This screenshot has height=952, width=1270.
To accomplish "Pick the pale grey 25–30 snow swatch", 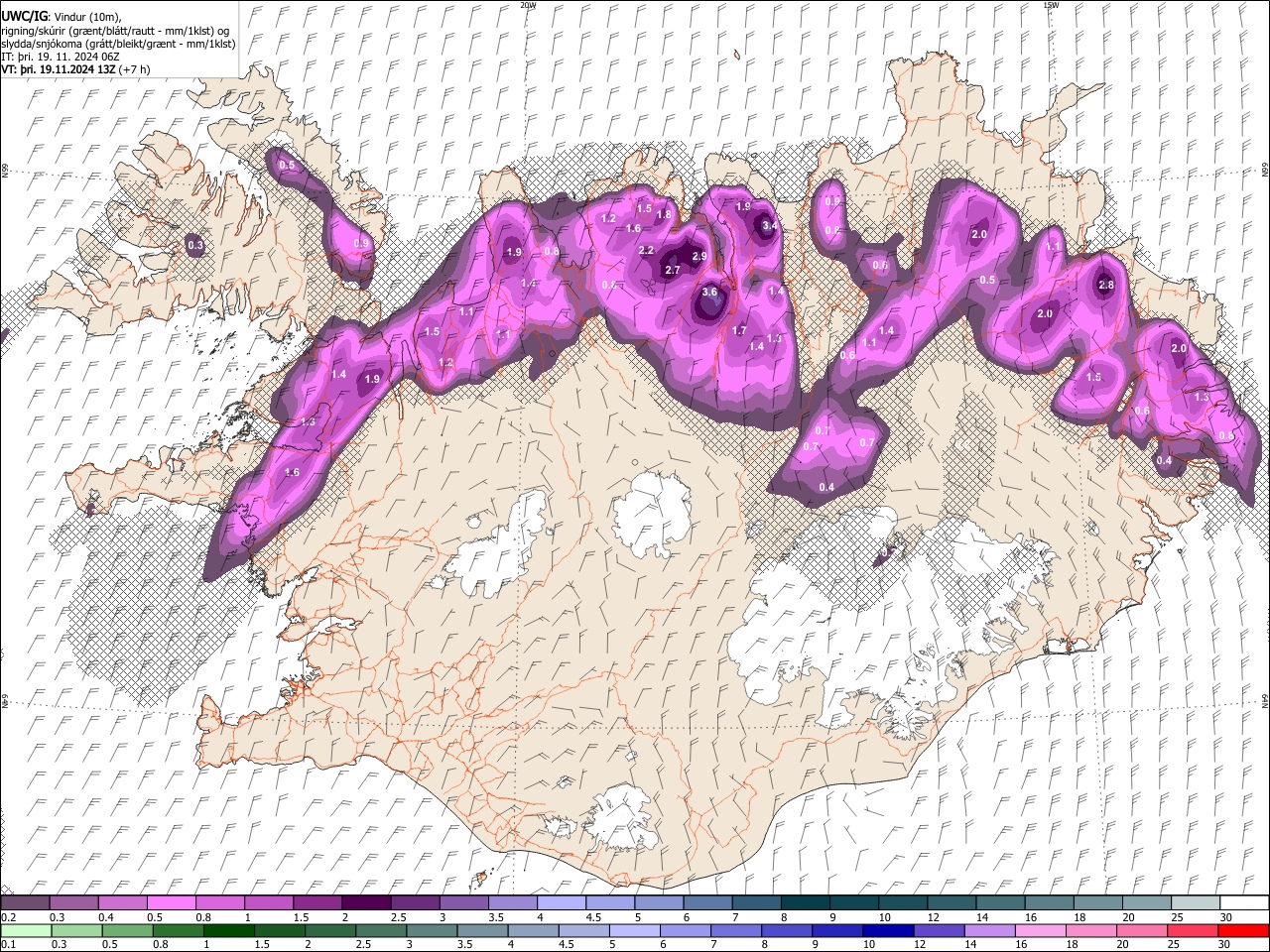I will [1195, 903].
